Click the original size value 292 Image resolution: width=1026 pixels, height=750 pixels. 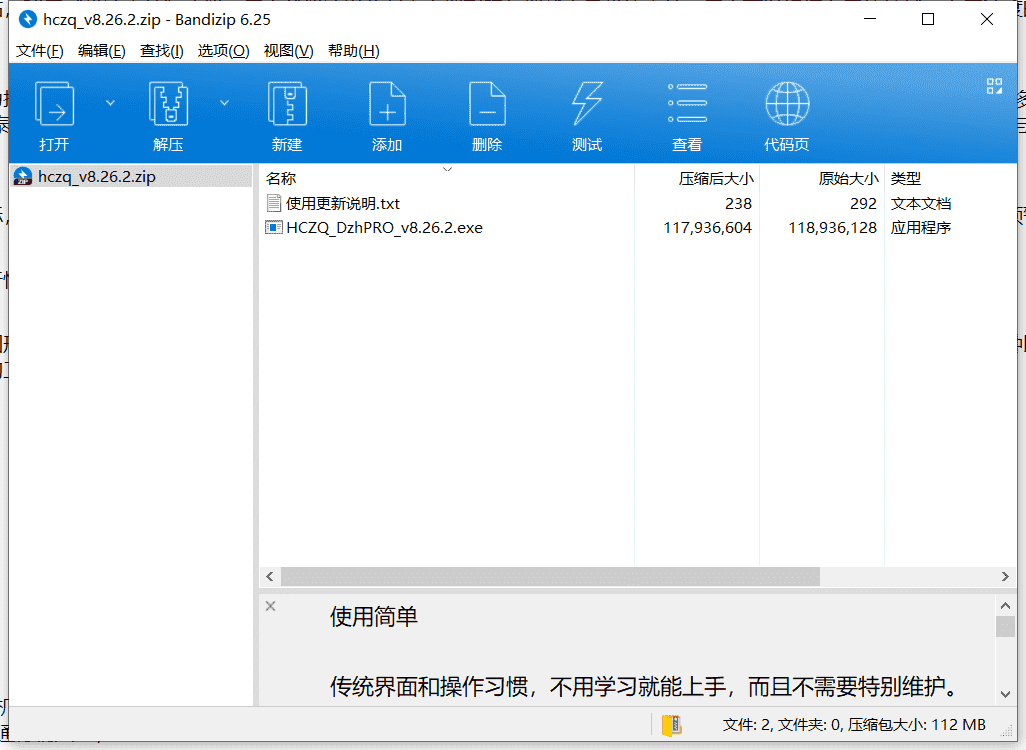click(x=863, y=204)
